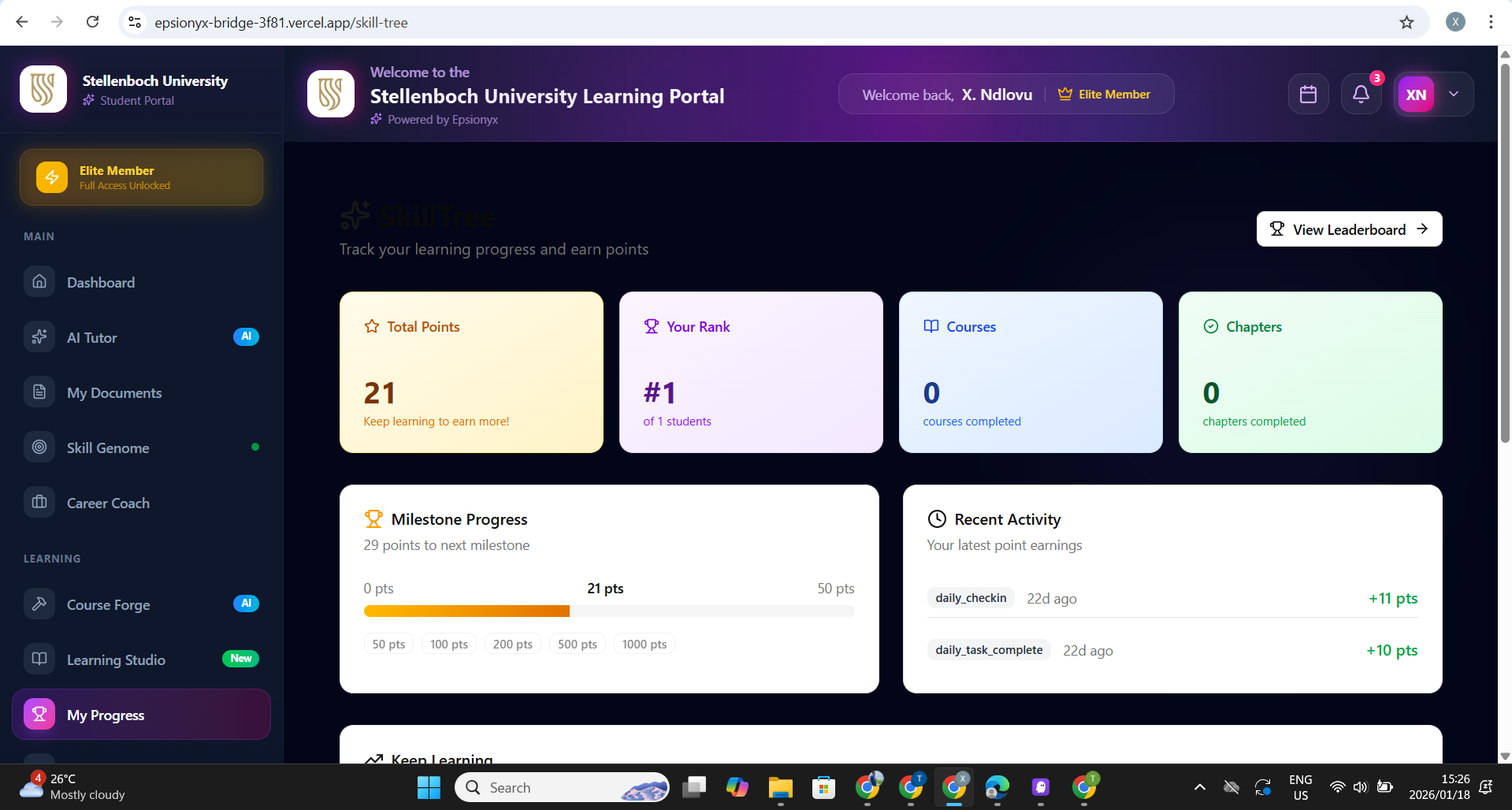Click the browser forward arrow
The width and height of the screenshot is (1512, 810).
coord(57,22)
